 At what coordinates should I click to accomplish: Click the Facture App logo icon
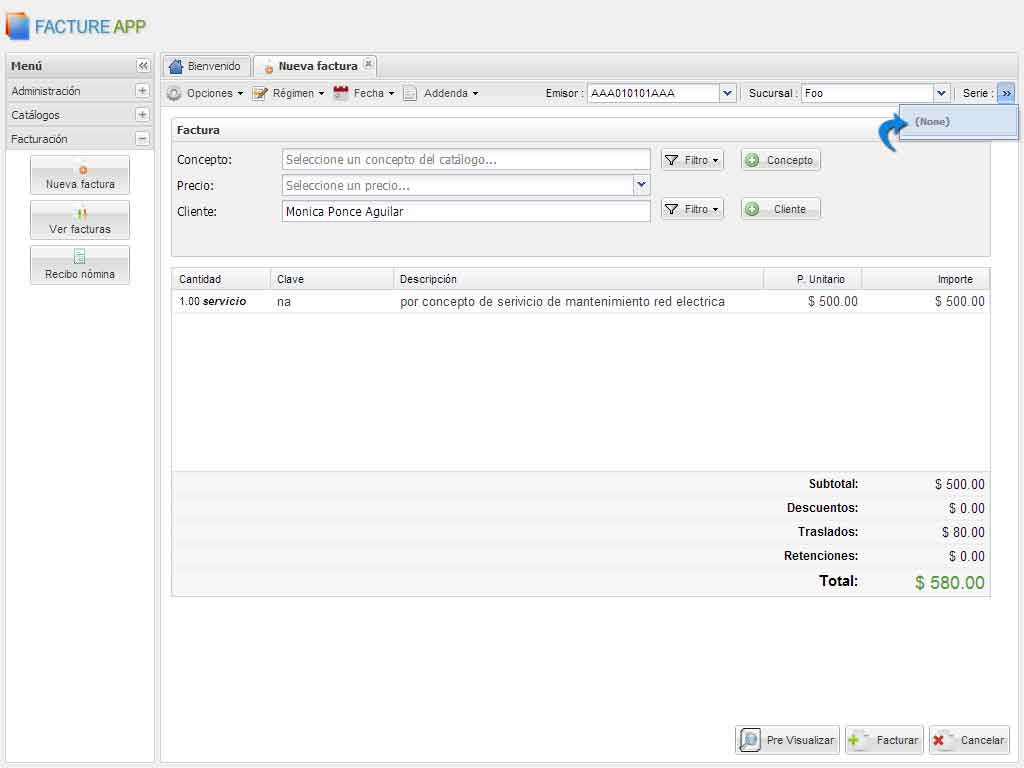coord(18,26)
